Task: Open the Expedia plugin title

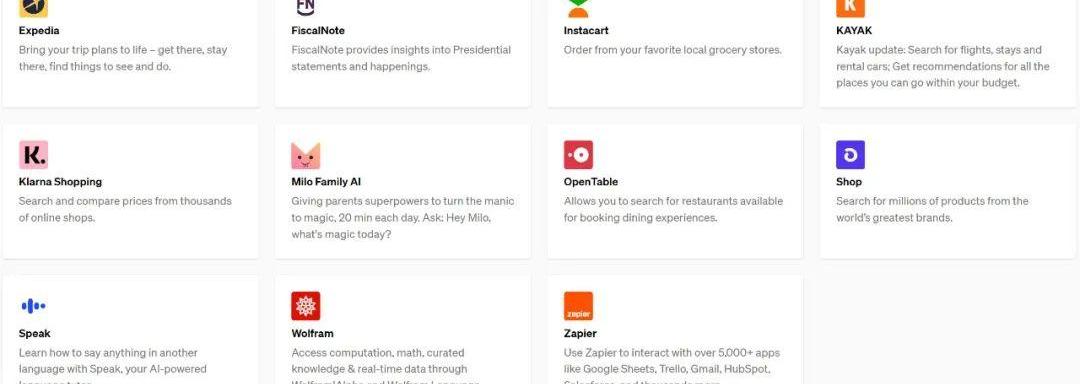Action: (39, 30)
